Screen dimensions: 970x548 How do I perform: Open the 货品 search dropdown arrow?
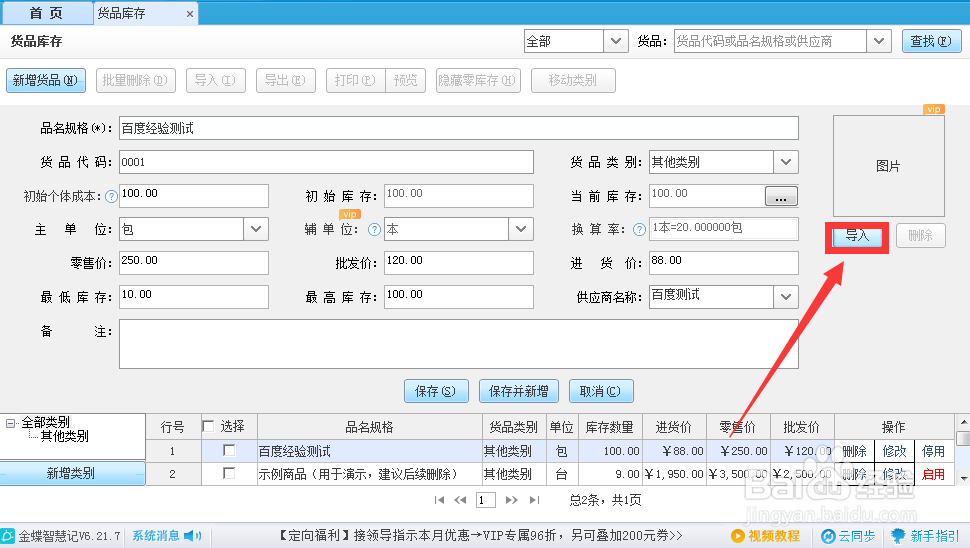click(878, 41)
